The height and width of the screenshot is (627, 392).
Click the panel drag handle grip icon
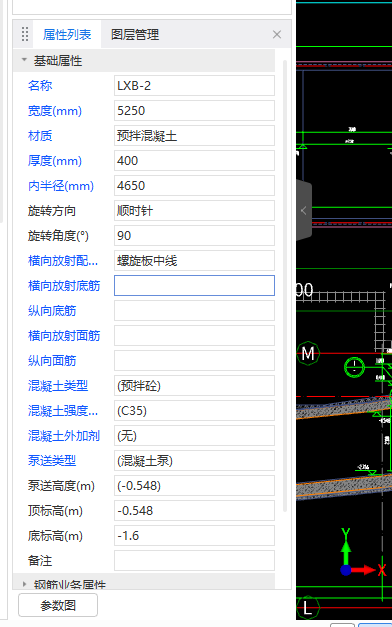tap(25, 34)
